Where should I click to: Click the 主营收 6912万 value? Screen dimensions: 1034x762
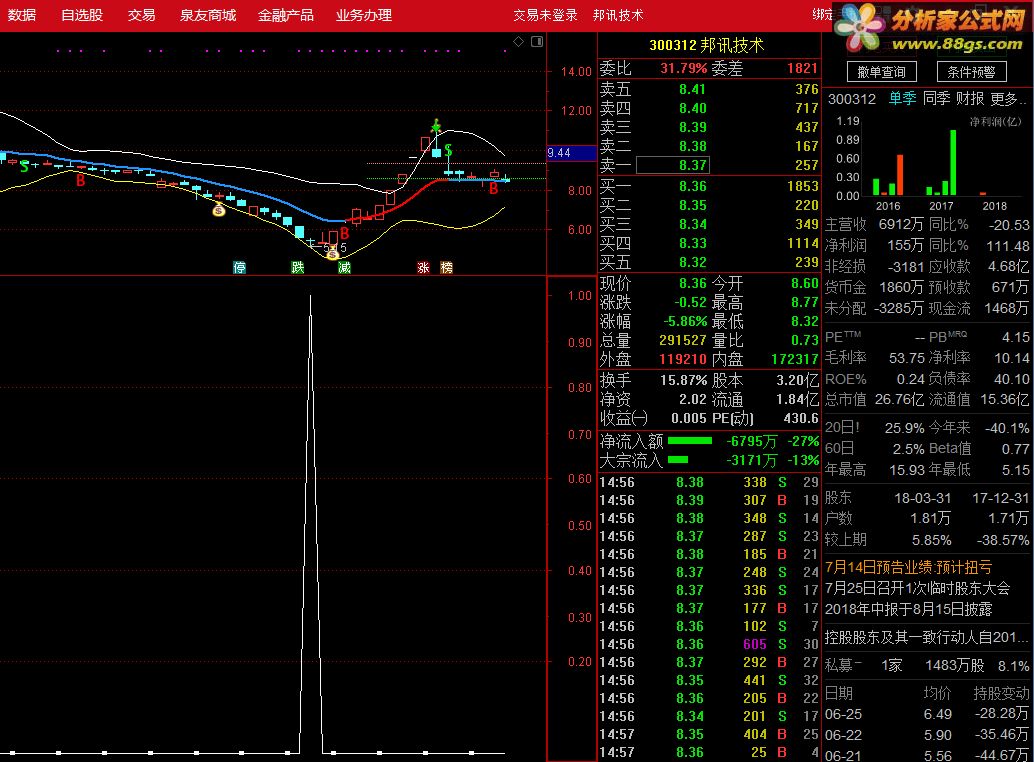[x=901, y=225]
